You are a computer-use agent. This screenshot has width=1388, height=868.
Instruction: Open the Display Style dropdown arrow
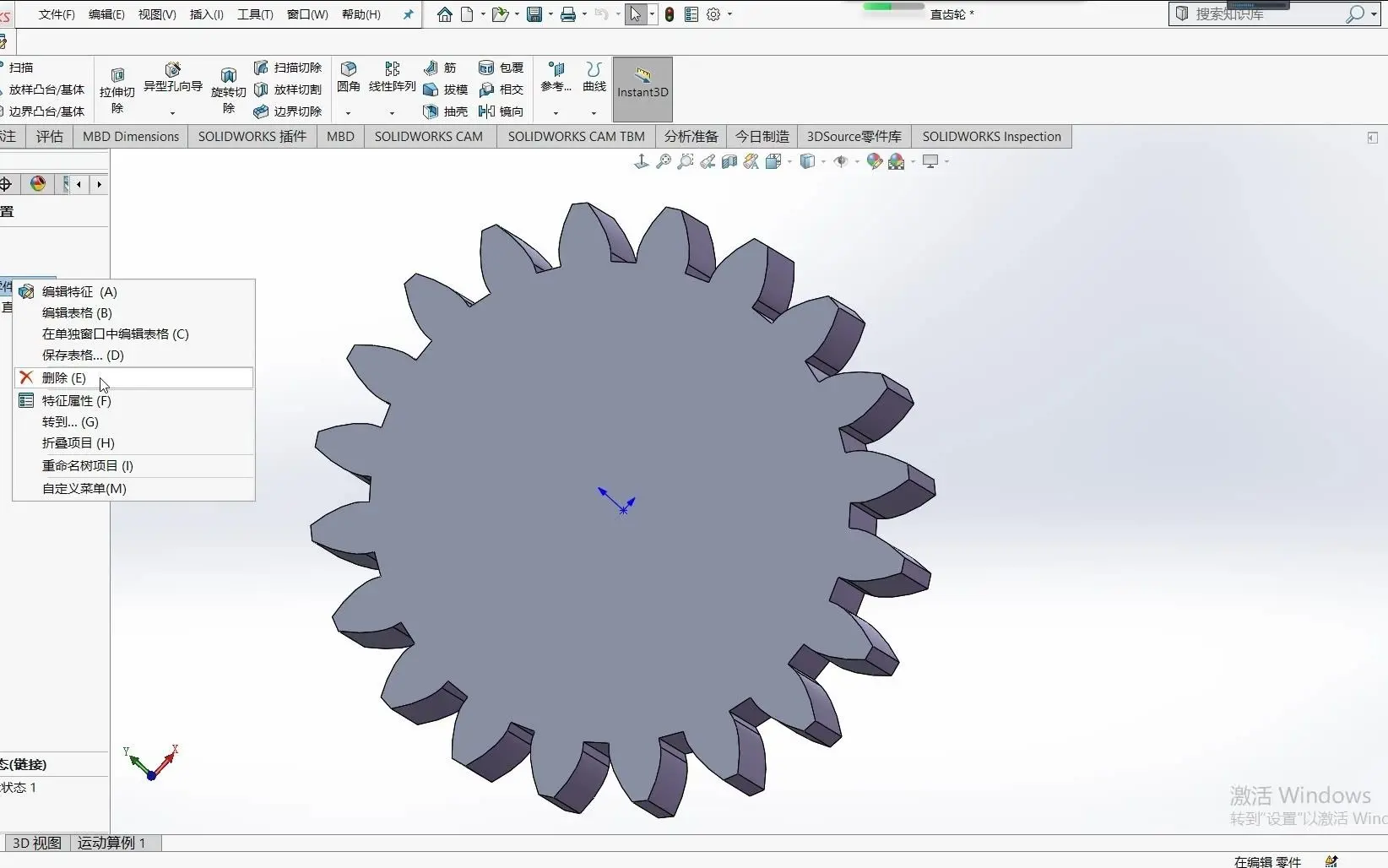tap(822, 161)
